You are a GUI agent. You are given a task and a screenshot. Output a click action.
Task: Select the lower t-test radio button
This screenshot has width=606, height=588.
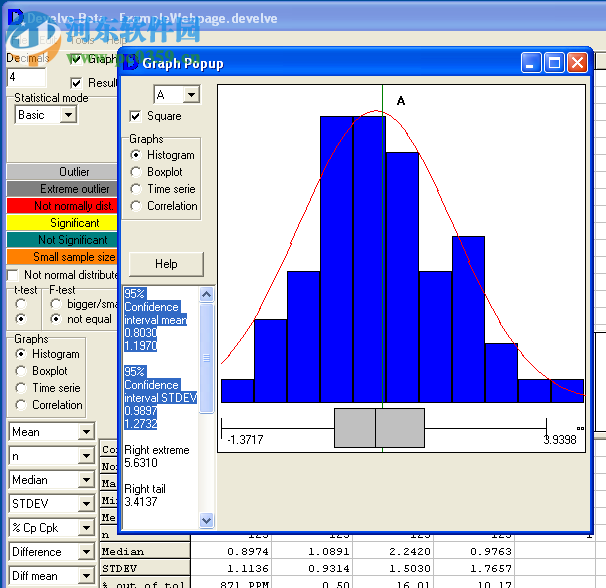click(x=21, y=319)
